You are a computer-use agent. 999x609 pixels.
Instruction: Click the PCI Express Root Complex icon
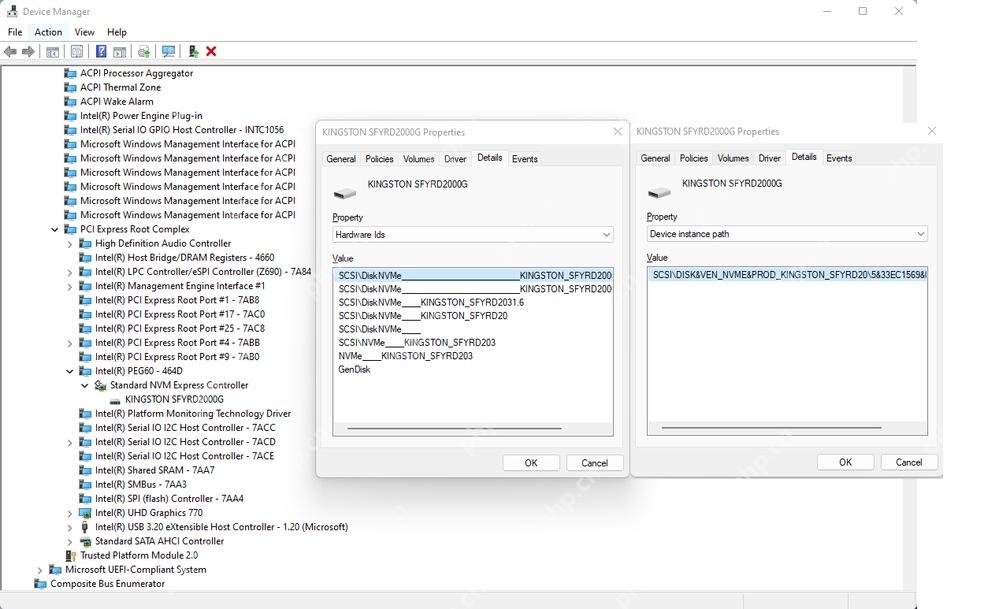(x=70, y=229)
